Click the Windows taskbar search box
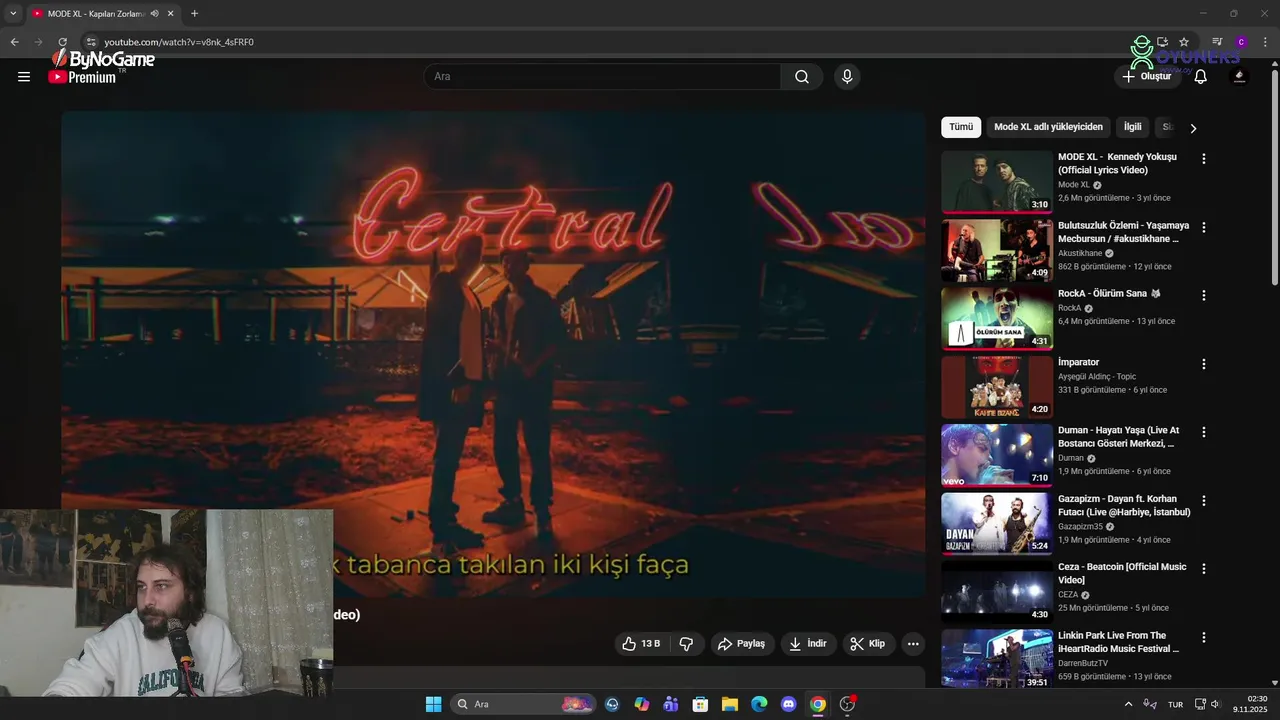The height and width of the screenshot is (720, 1280). [x=523, y=704]
